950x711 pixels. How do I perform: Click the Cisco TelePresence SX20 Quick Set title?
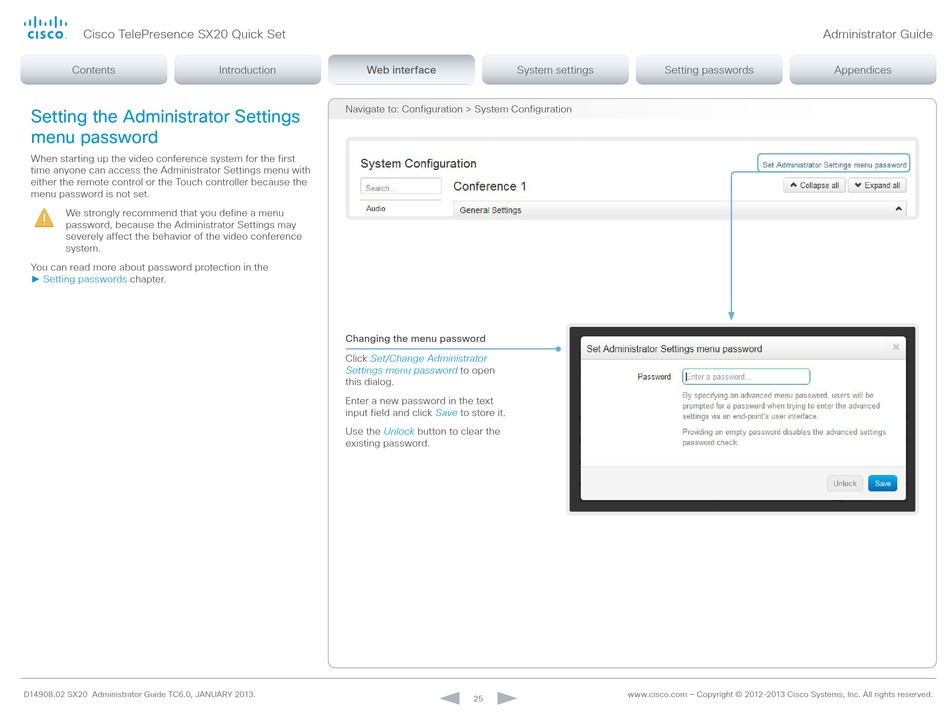point(184,34)
